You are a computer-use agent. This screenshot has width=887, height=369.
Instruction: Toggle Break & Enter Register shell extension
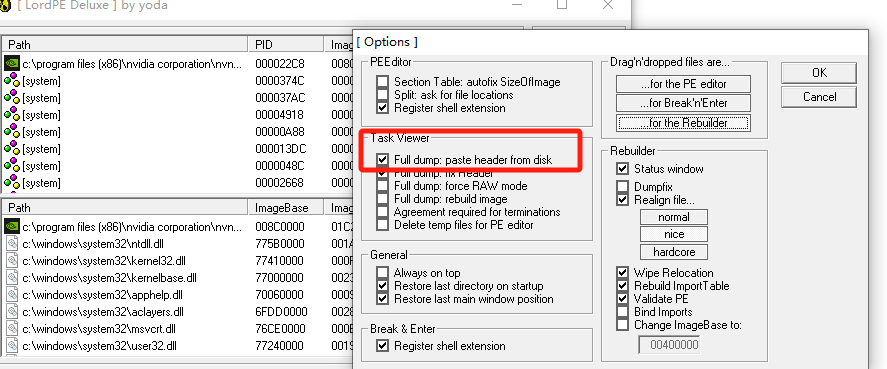tap(383, 345)
